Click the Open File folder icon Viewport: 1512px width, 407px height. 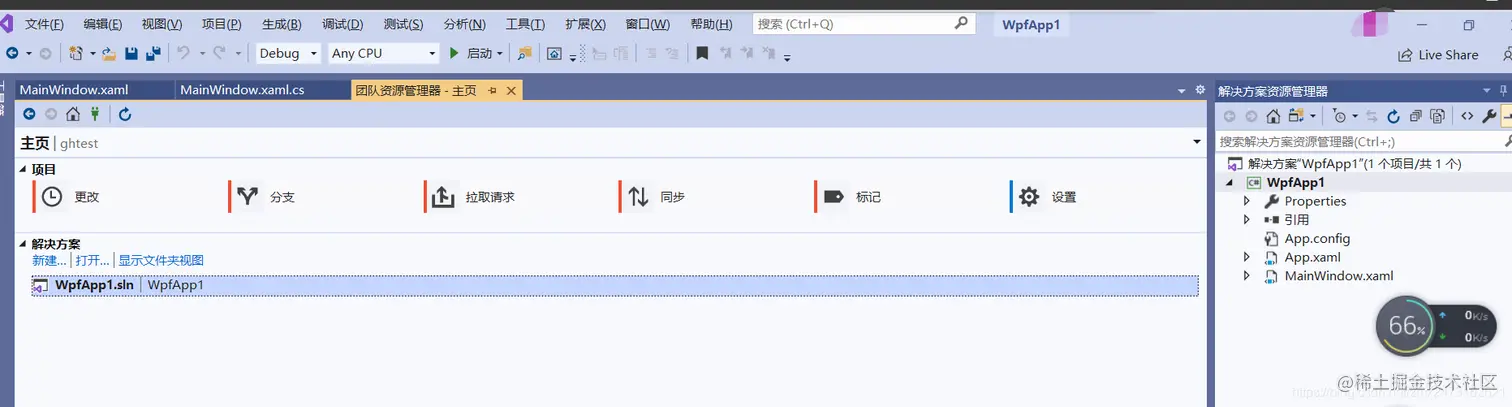109,53
